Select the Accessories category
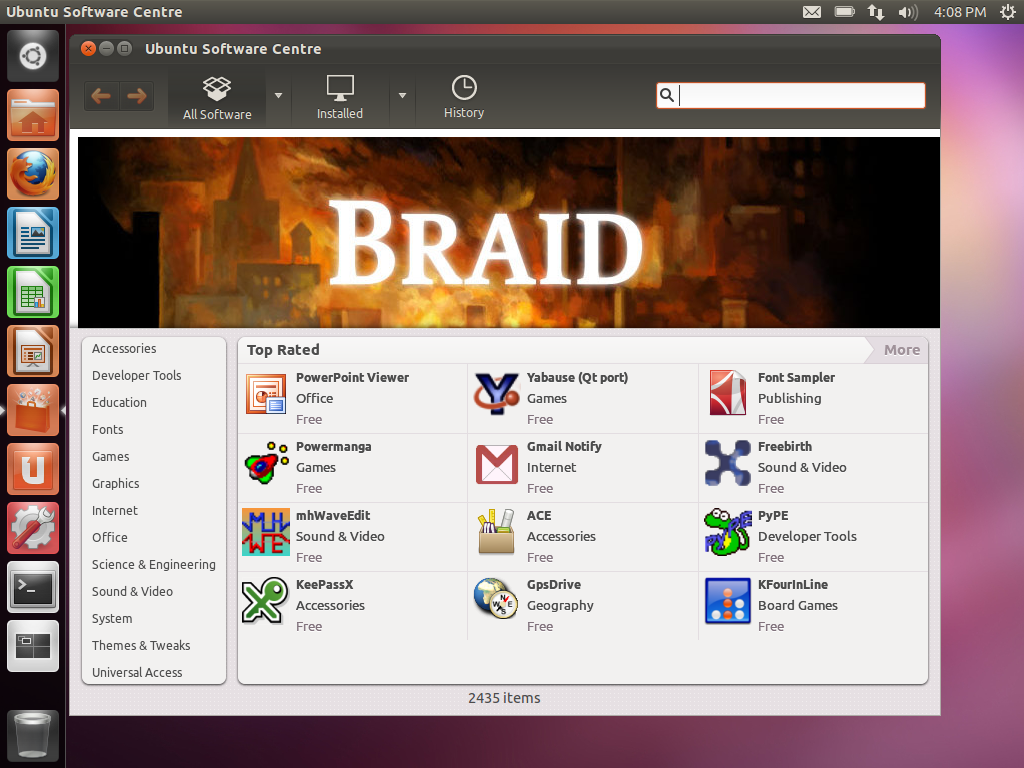 [124, 349]
